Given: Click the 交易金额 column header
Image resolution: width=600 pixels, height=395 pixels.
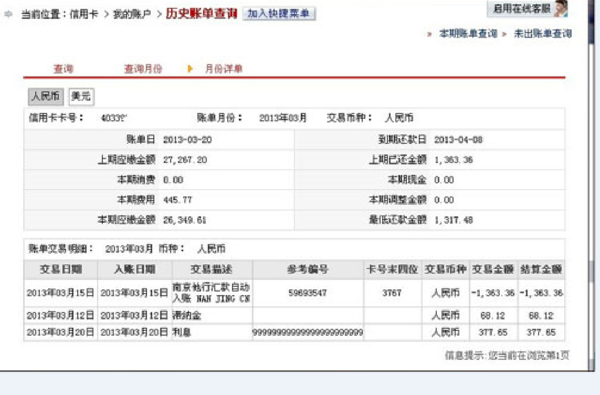Looking at the screenshot, I should pos(493,269).
